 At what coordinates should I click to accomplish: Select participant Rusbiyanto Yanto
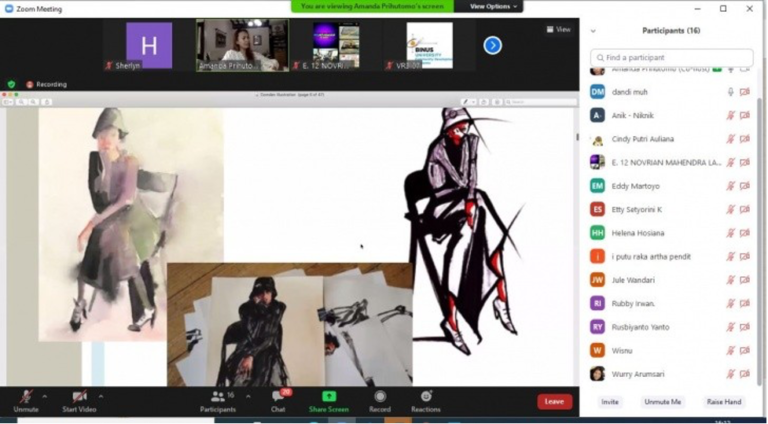tap(671, 327)
